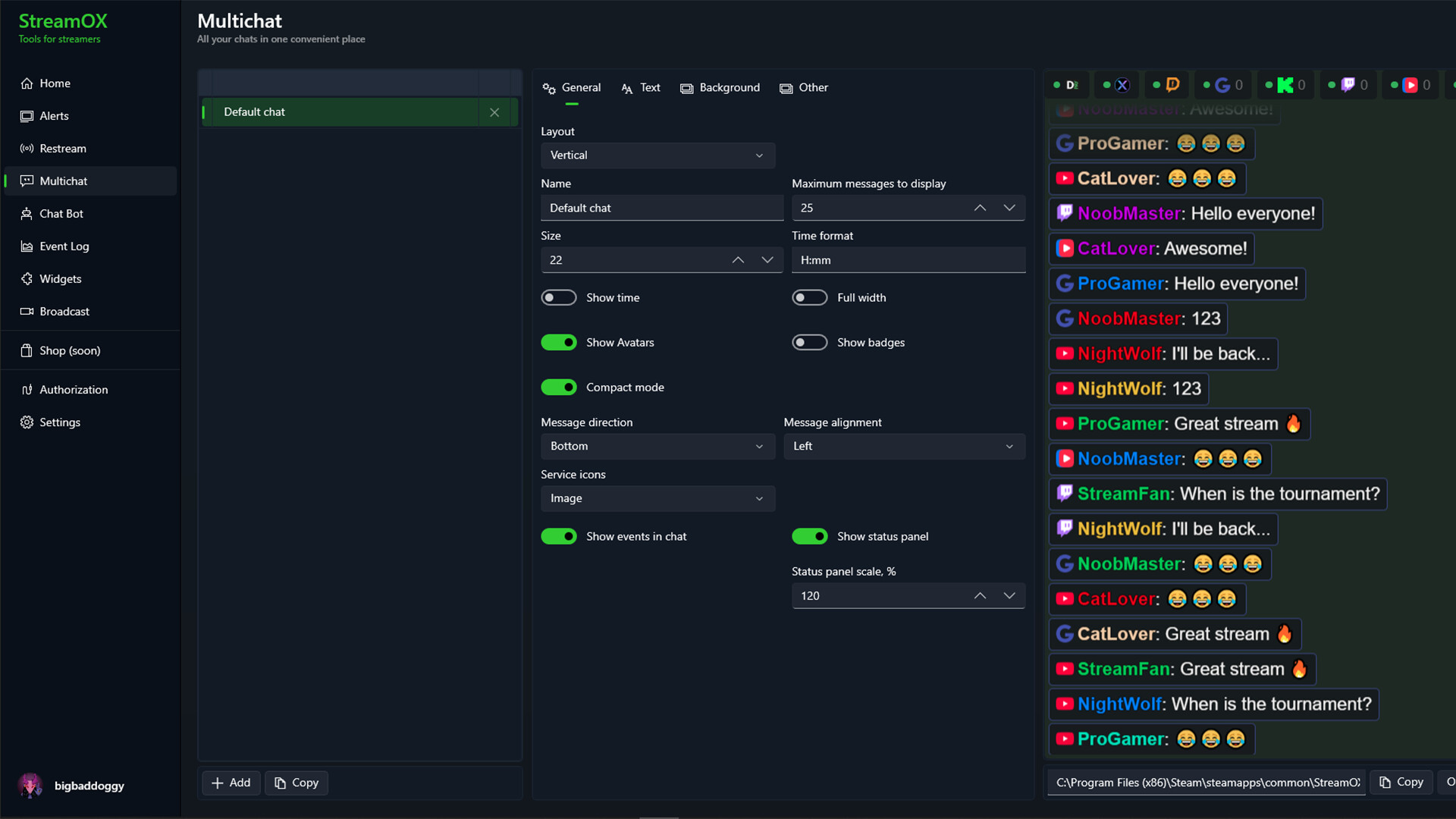Open the Message alignment dropdown

[x=905, y=447]
